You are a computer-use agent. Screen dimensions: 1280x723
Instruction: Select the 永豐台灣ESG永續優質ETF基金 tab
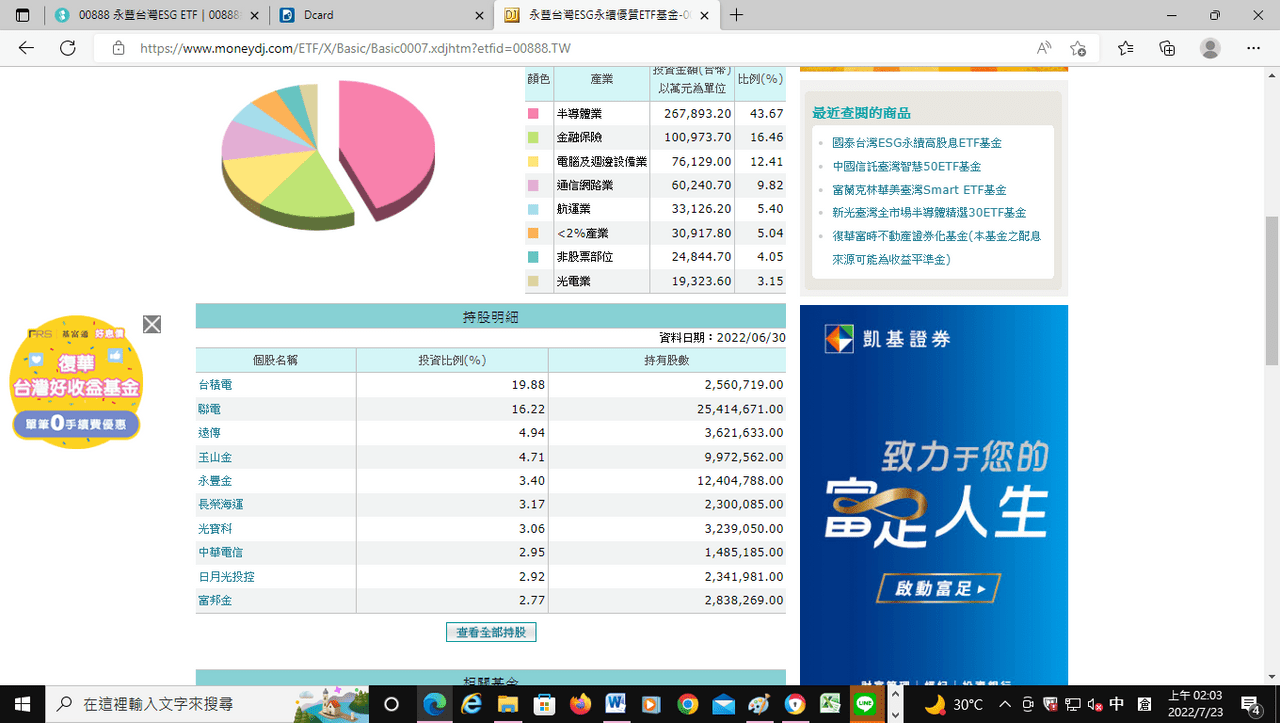click(x=608, y=15)
